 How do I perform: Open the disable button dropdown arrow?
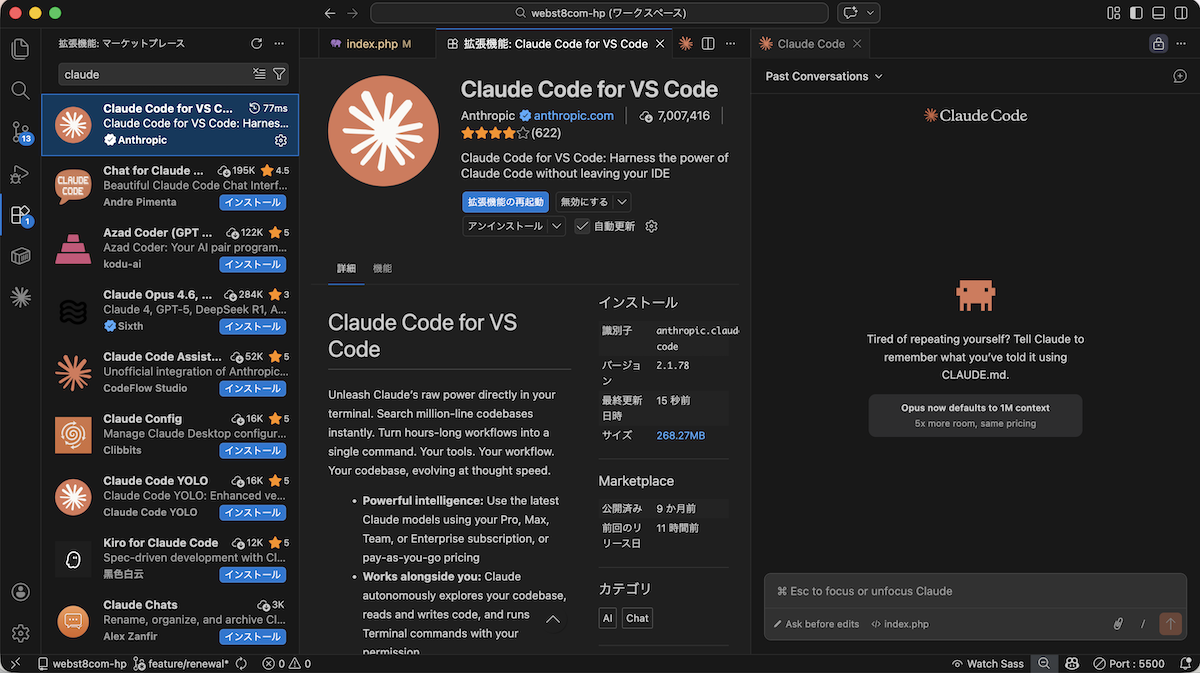tap(622, 202)
